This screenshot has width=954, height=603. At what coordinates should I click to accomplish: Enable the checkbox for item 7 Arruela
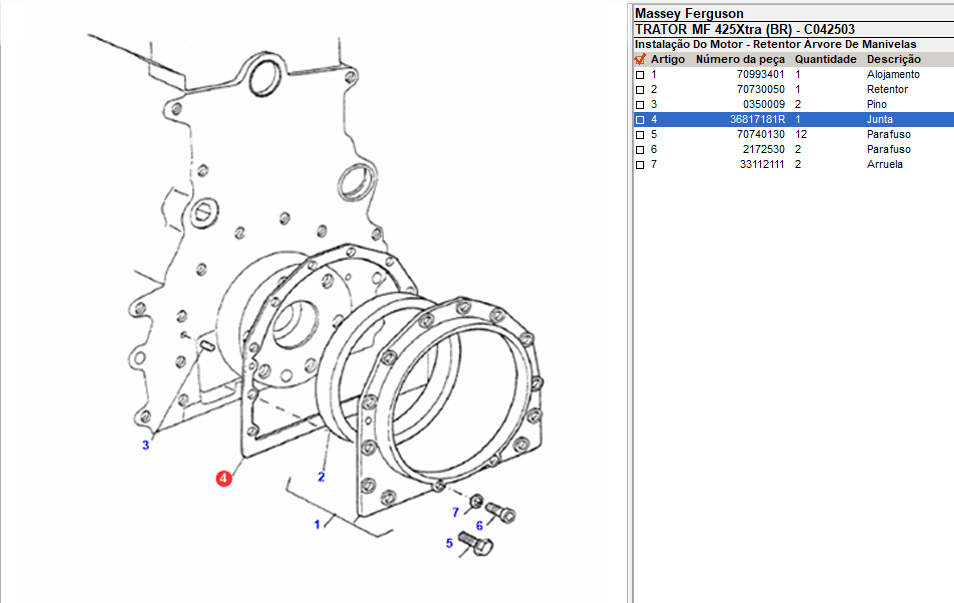pos(640,165)
